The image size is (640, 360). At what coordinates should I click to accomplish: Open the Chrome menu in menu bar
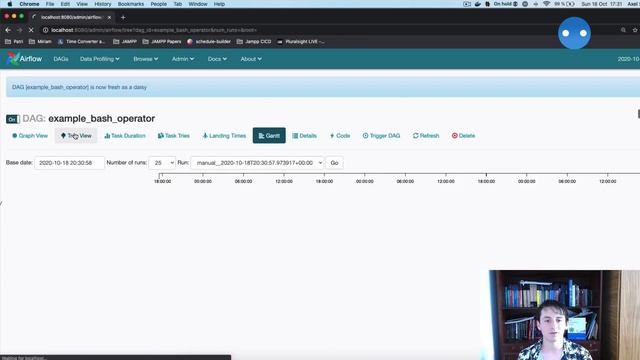click(x=29, y=4)
